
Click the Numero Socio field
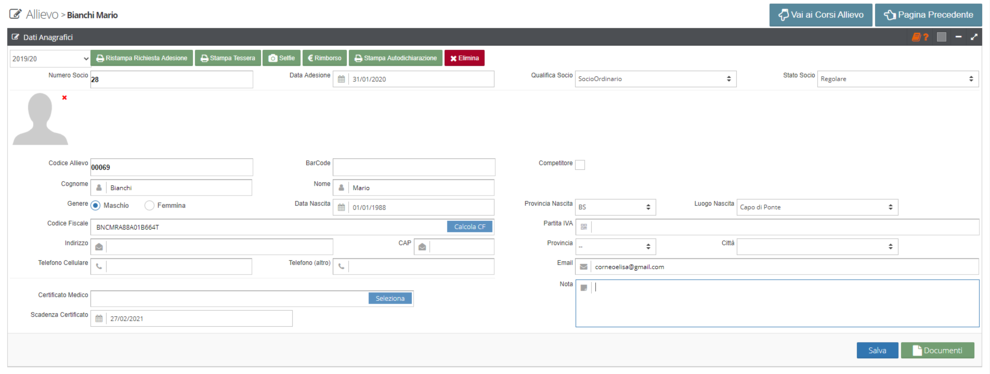point(172,80)
